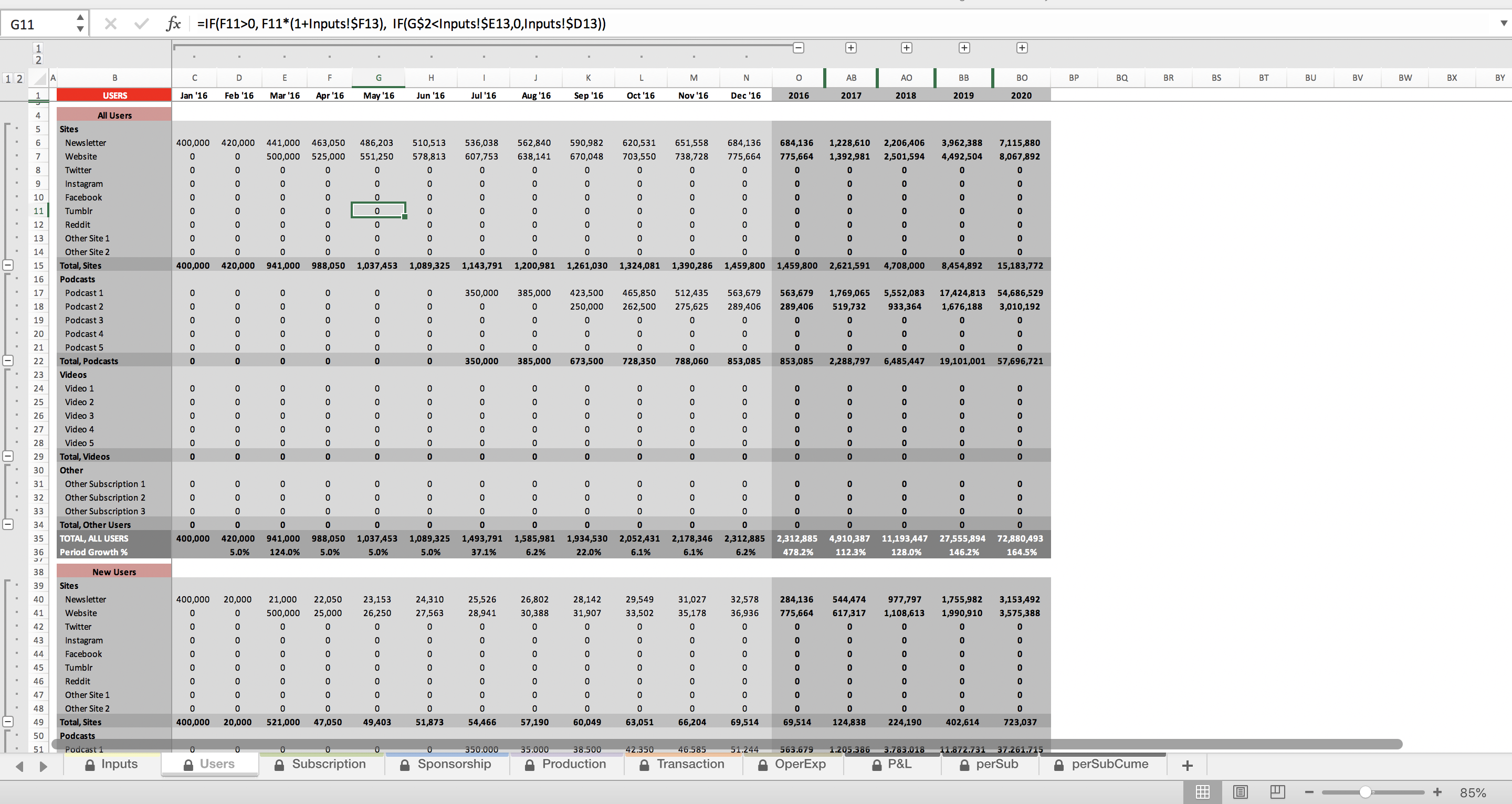1512x804 pixels.
Task: Switch to the Users sheet tab
Action: (x=209, y=764)
